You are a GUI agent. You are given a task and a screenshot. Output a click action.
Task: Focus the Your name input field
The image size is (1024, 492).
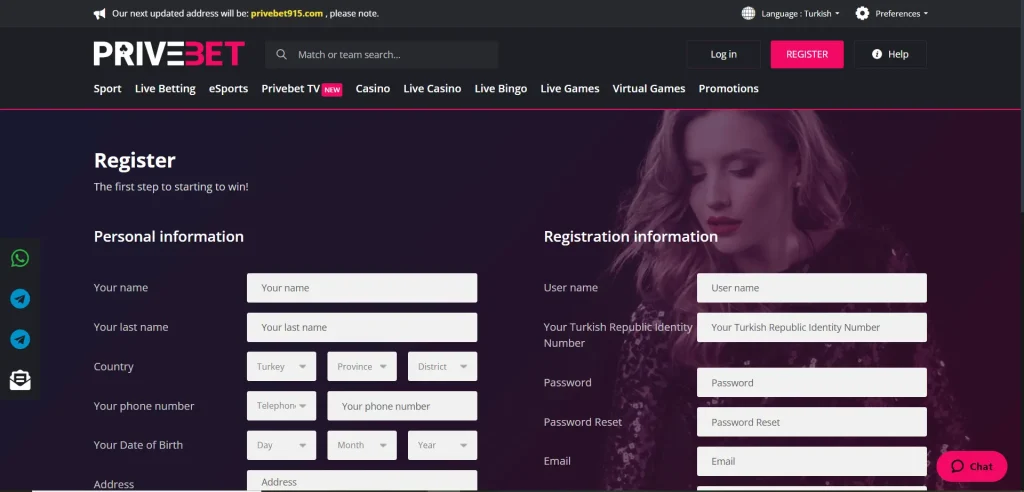362,287
